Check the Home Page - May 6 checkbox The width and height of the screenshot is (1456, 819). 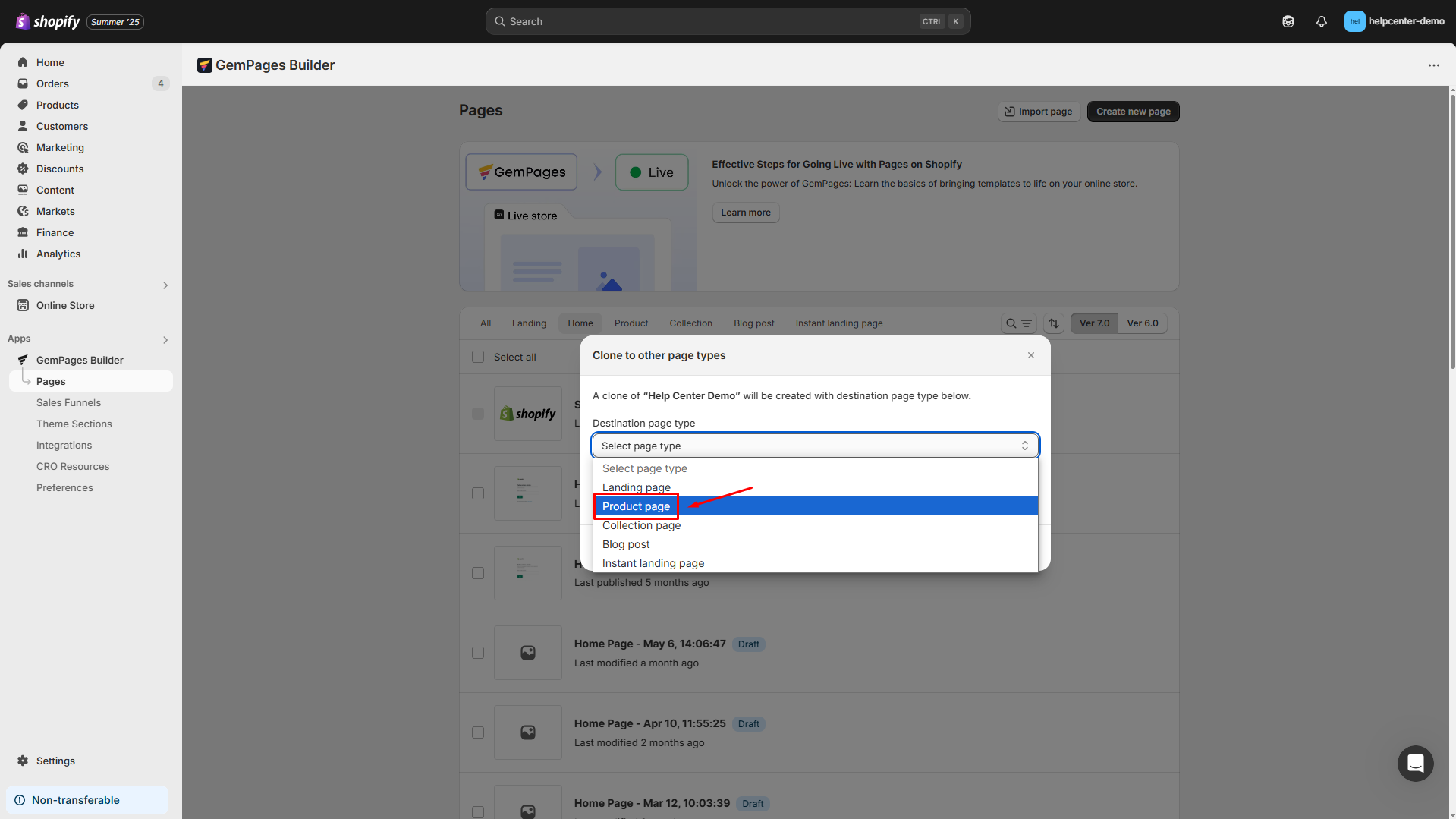(478, 652)
